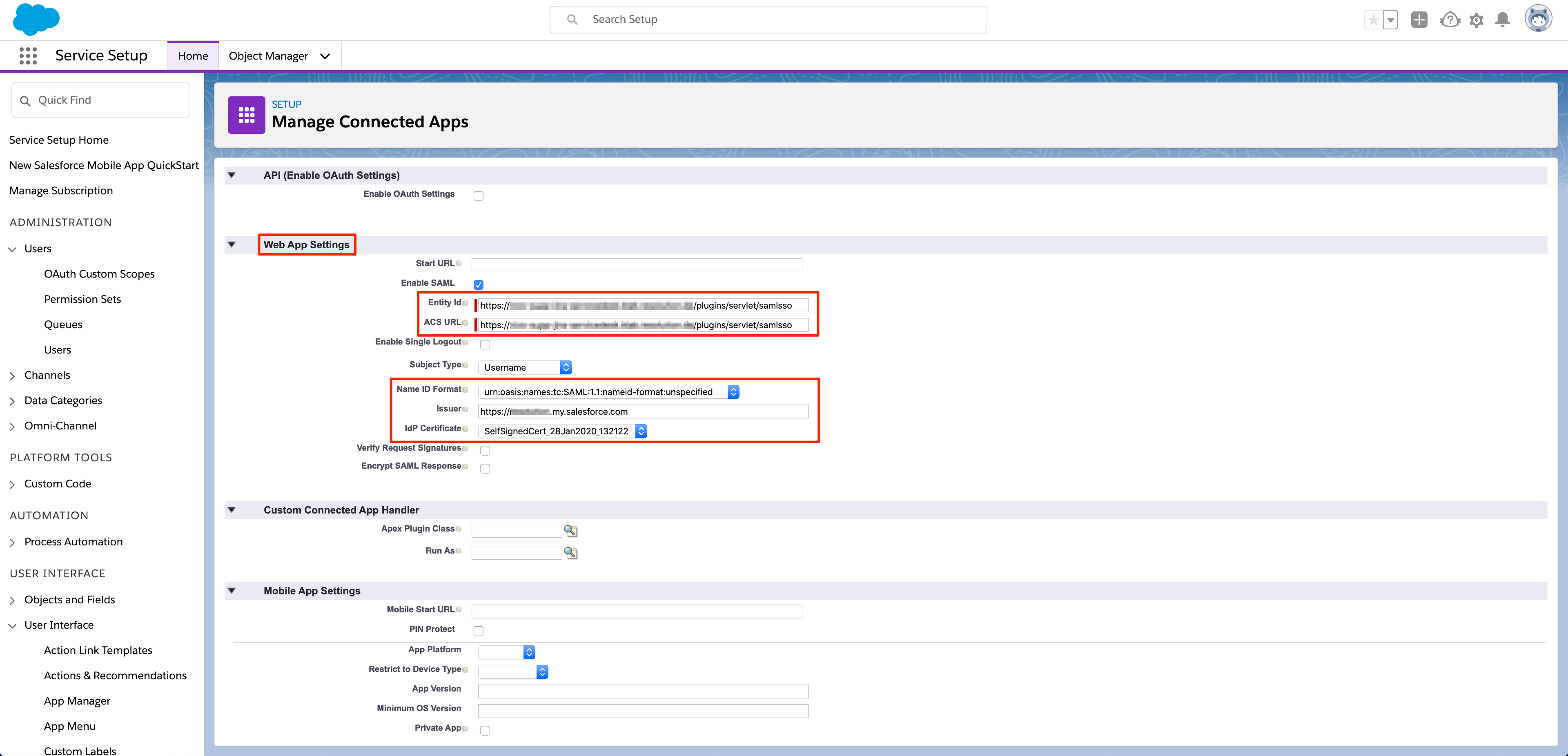The width and height of the screenshot is (1568, 756).
Task: Go to Service Setup Home
Action: point(59,140)
